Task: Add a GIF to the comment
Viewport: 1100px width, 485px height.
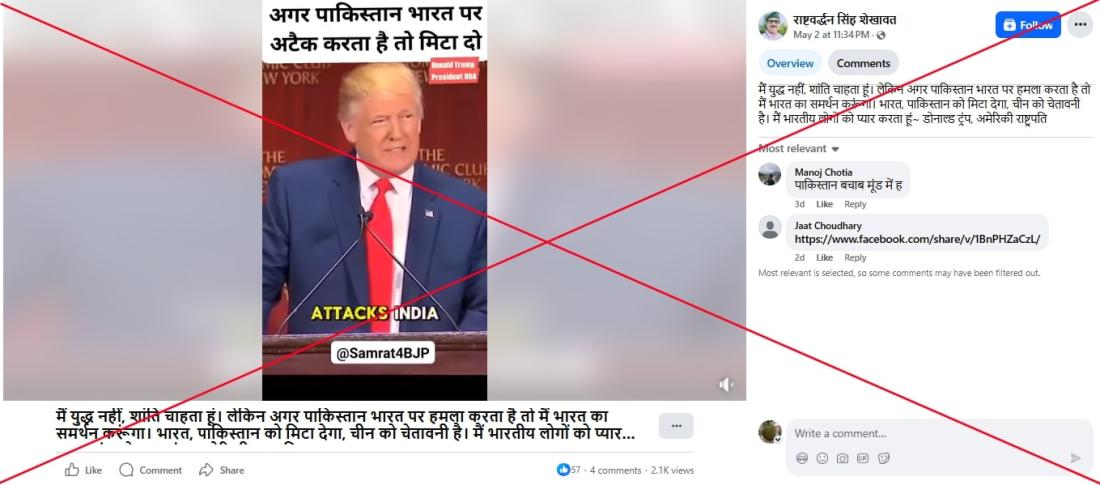Action: click(x=863, y=458)
